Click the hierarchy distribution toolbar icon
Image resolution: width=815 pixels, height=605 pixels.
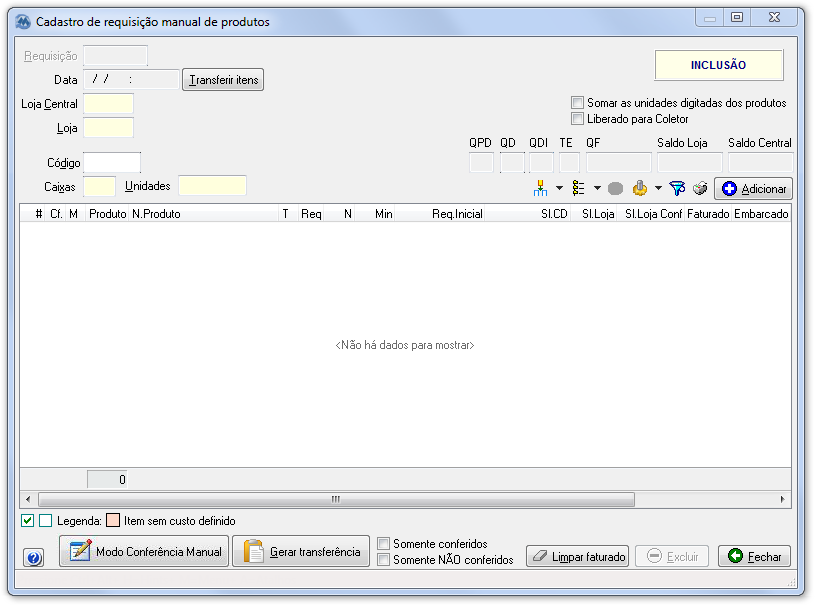pyautogui.click(x=540, y=188)
